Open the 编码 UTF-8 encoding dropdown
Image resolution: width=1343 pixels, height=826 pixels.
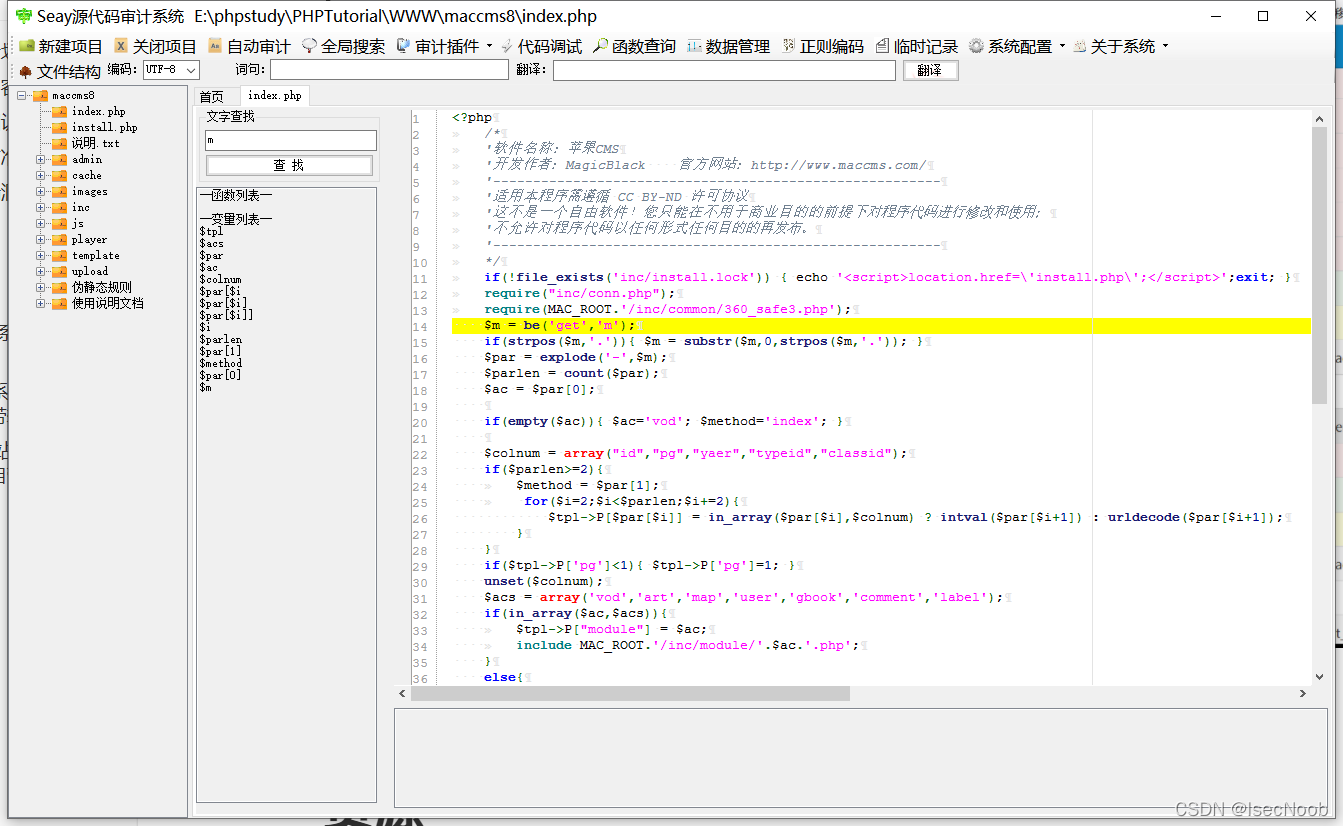[x=170, y=70]
